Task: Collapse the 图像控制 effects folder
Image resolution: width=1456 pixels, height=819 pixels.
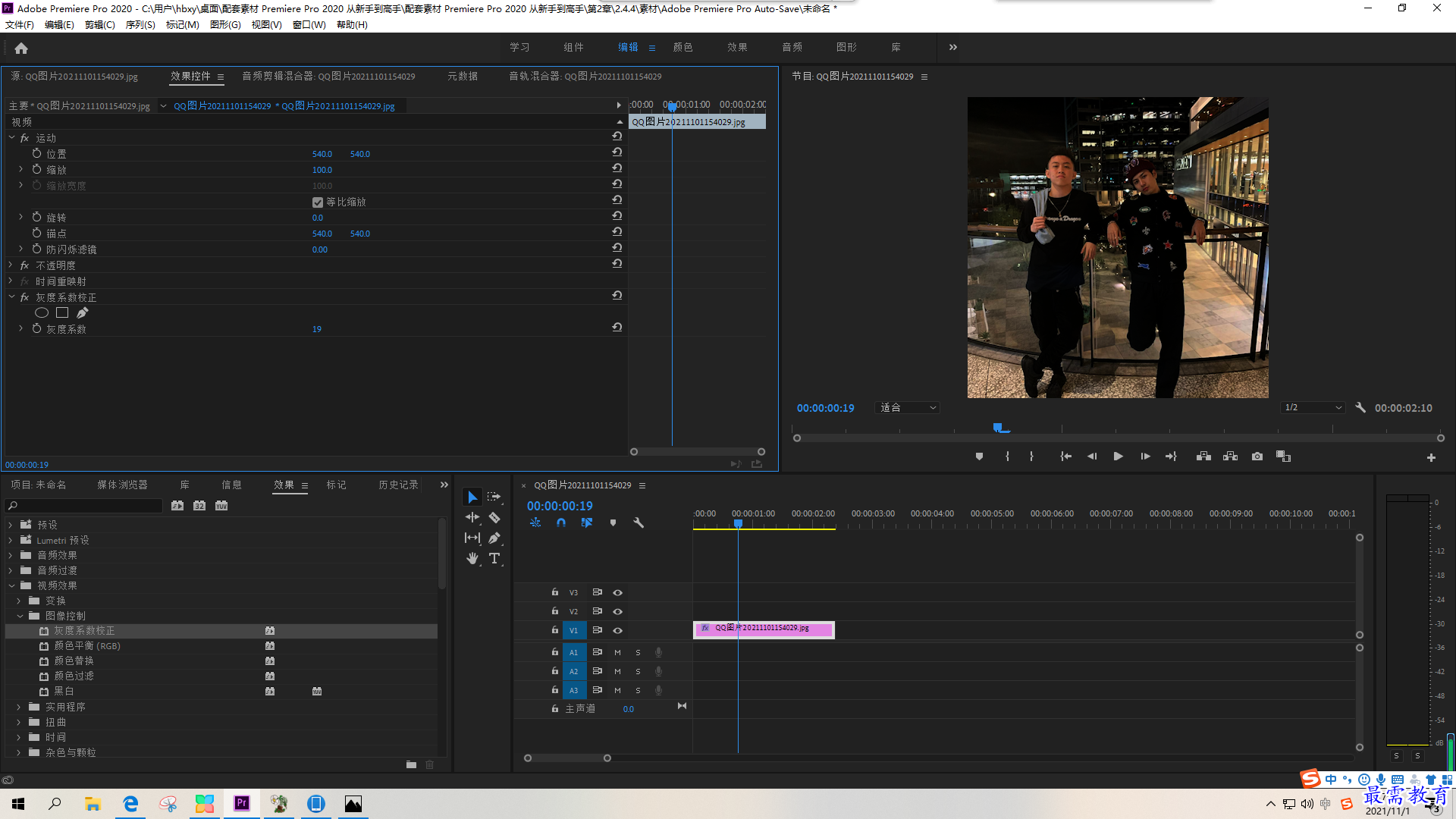Action: tap(20, 616)
